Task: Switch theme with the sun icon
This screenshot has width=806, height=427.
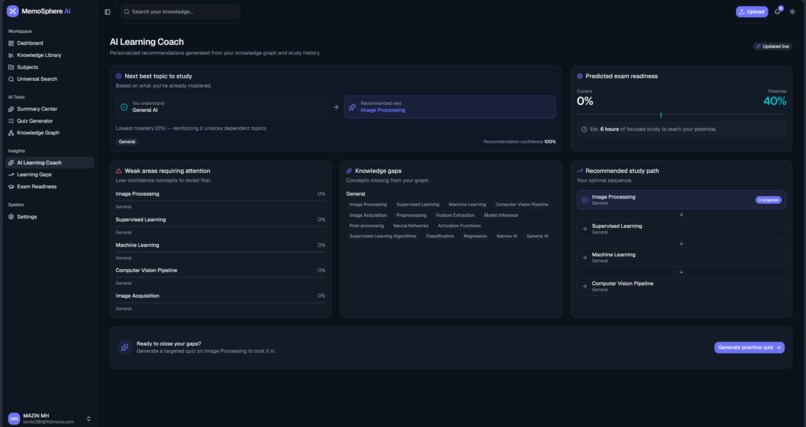Action: click(792, 12)
